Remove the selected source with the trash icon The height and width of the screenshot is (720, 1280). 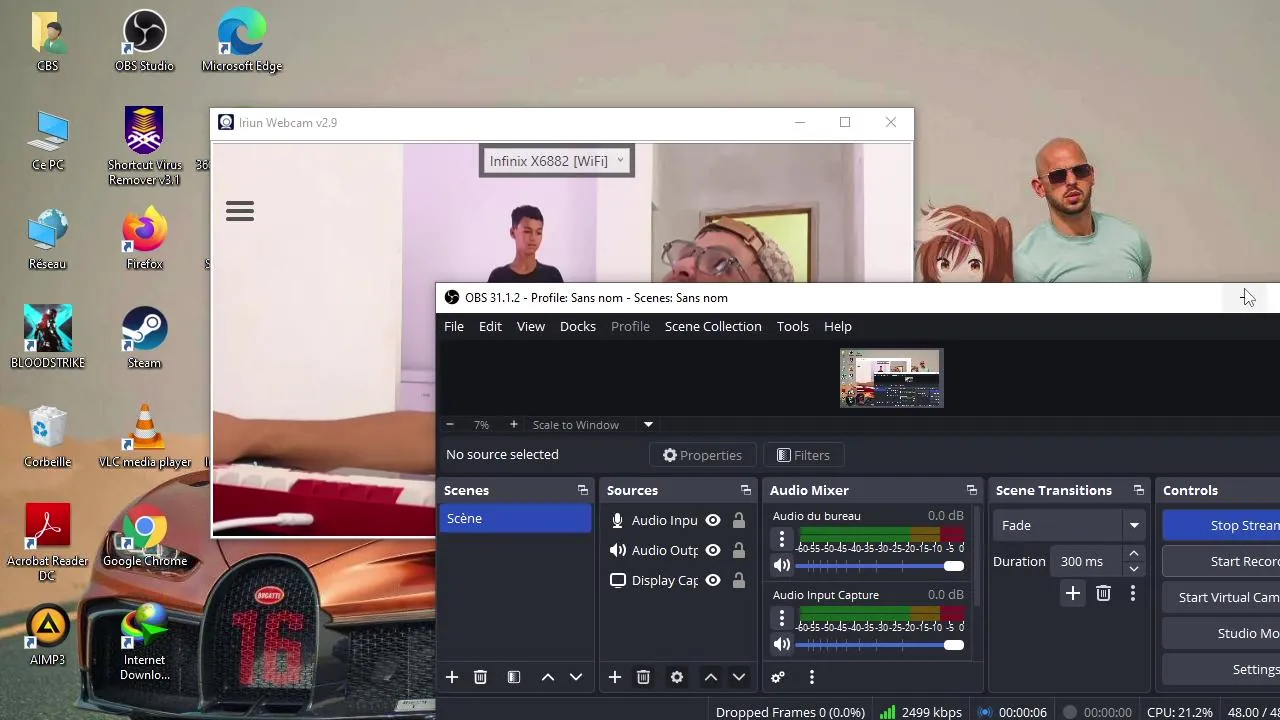(x=643, y=677)
